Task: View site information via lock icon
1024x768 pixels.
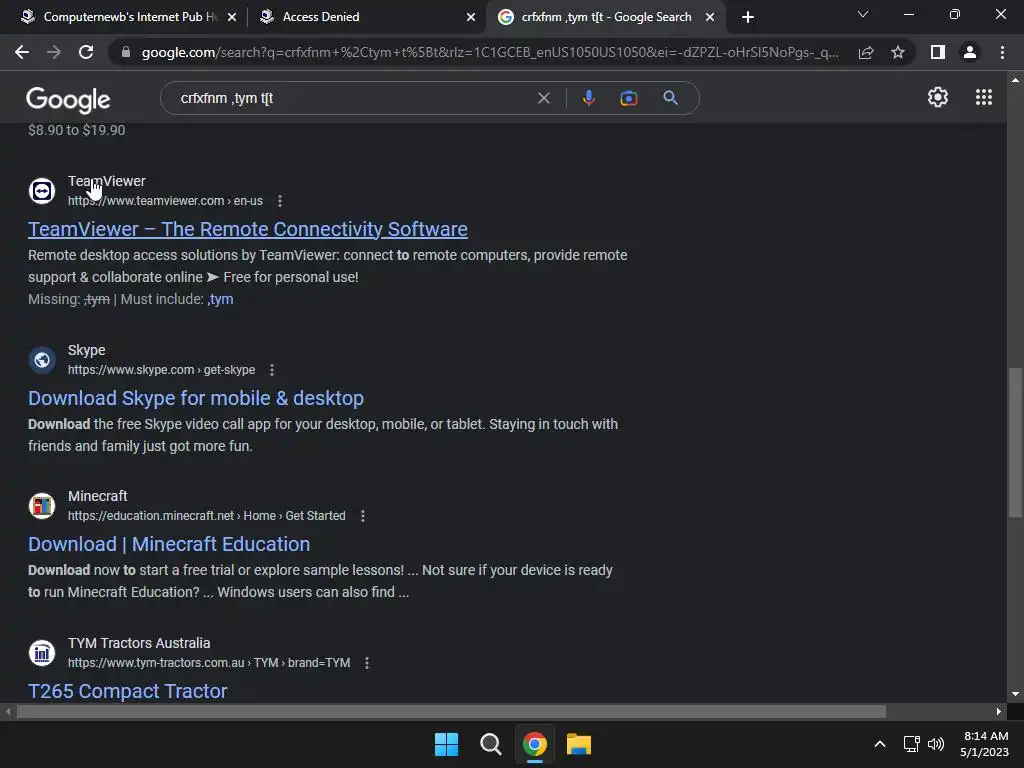Action: pyautogui.click(x=126, y=52)
